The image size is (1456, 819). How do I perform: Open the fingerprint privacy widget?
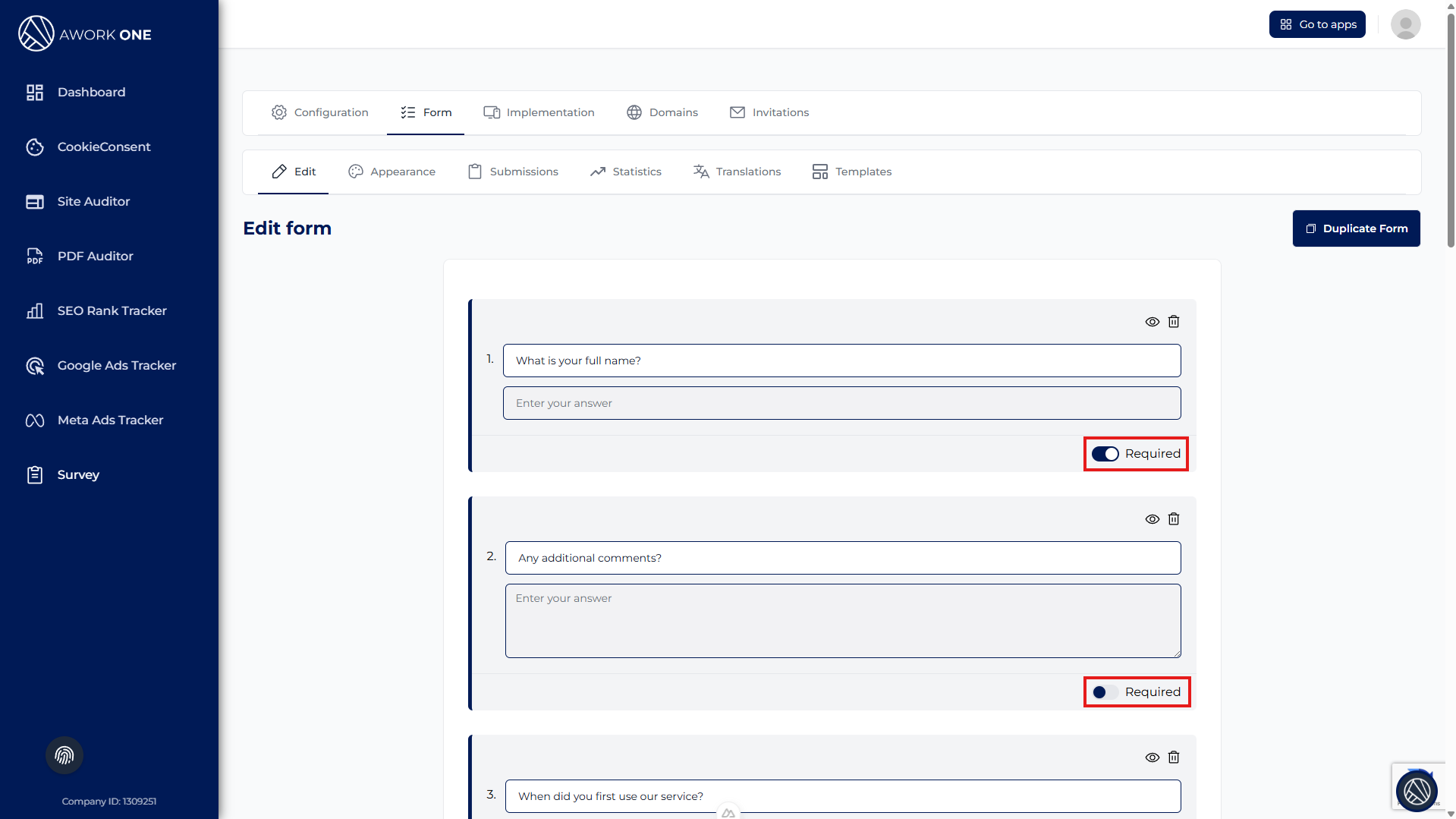pyautogui.click(x=64, y=755)
